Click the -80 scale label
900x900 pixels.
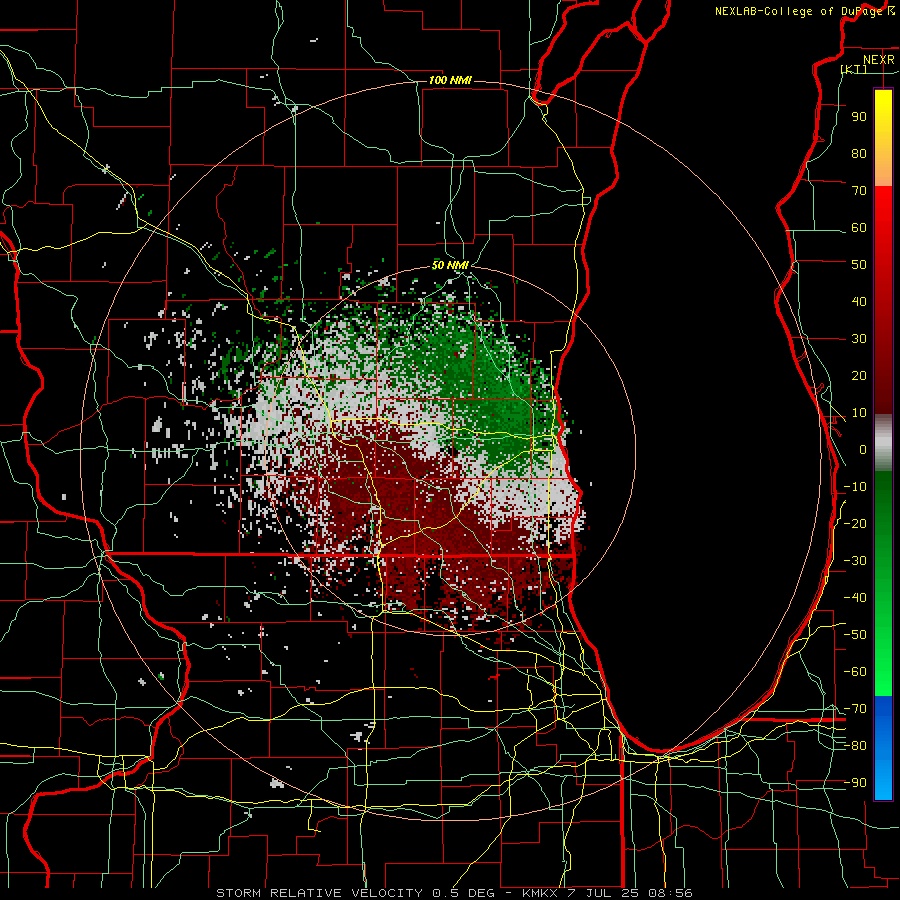855,746
